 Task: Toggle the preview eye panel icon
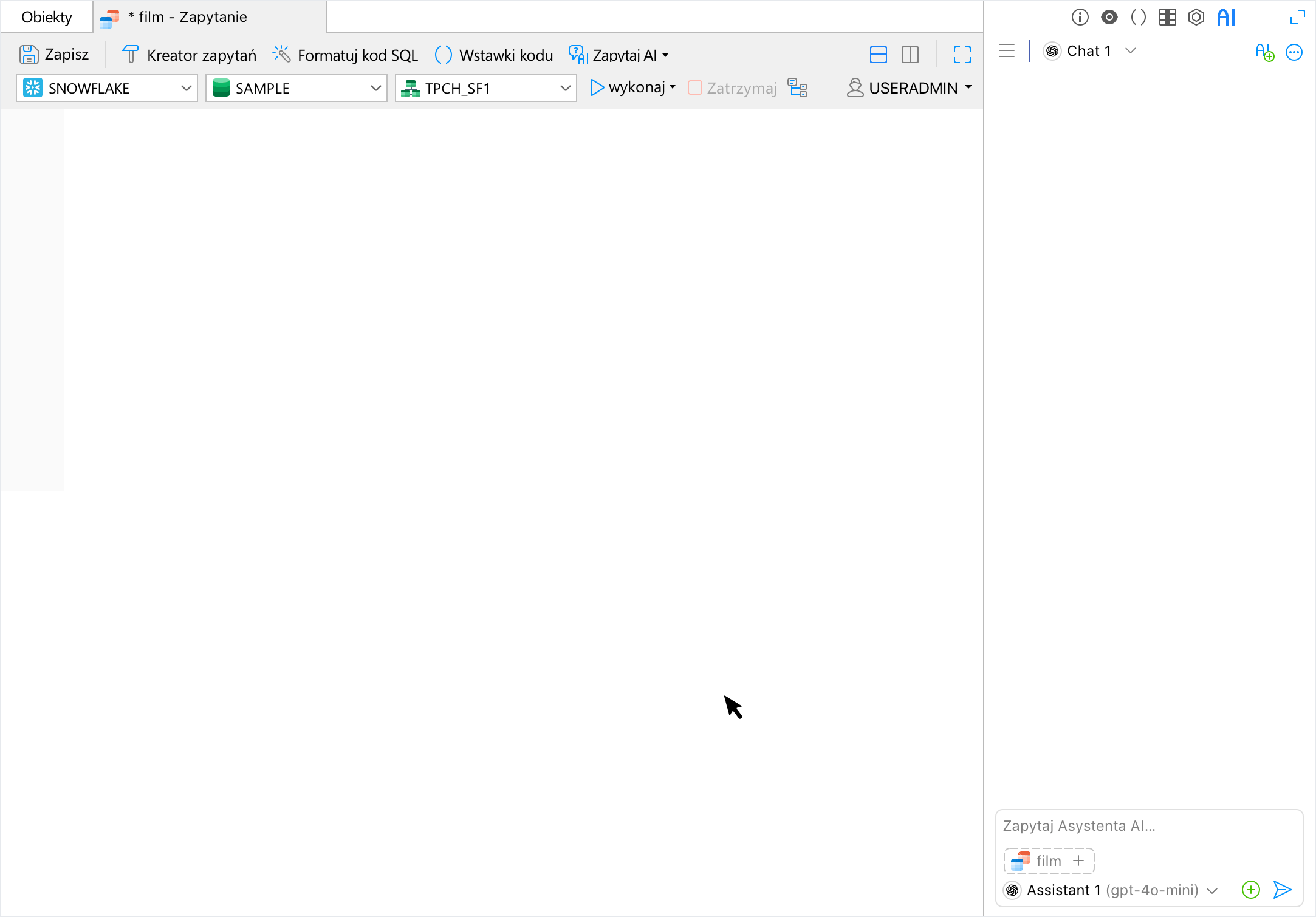1109,17
